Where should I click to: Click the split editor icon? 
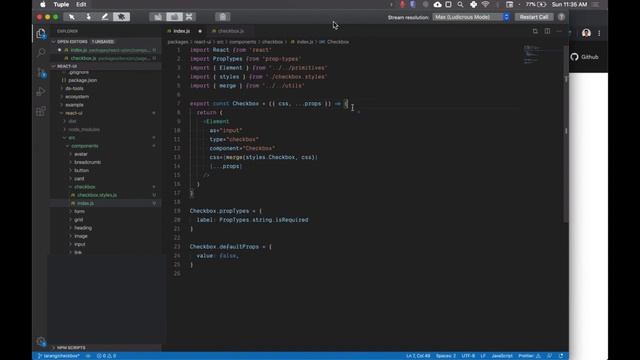click(547, 31)
